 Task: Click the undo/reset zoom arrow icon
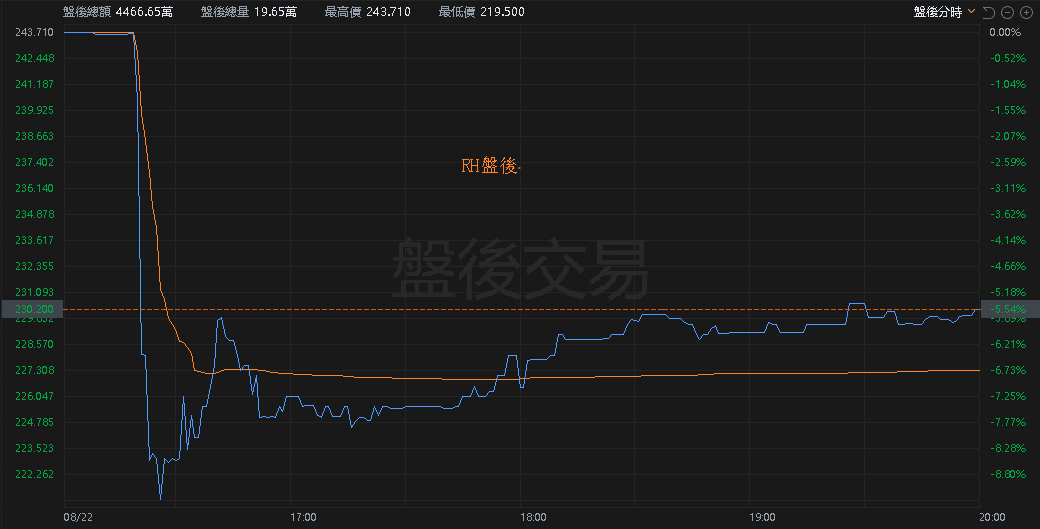pyautogui.click(x=988, y=12)
